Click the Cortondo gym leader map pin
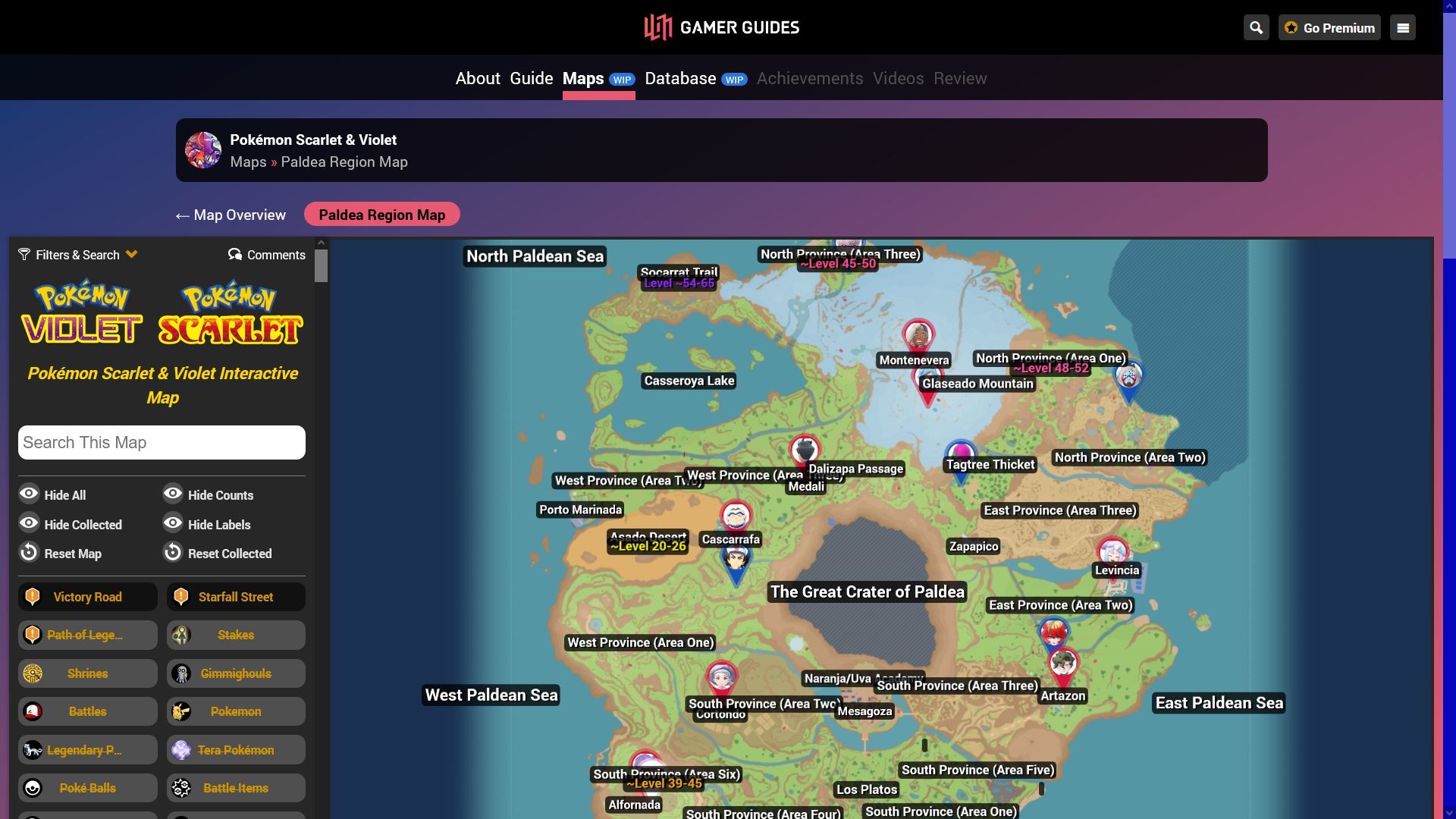The image size is (1456, 819). coord(720,678)
